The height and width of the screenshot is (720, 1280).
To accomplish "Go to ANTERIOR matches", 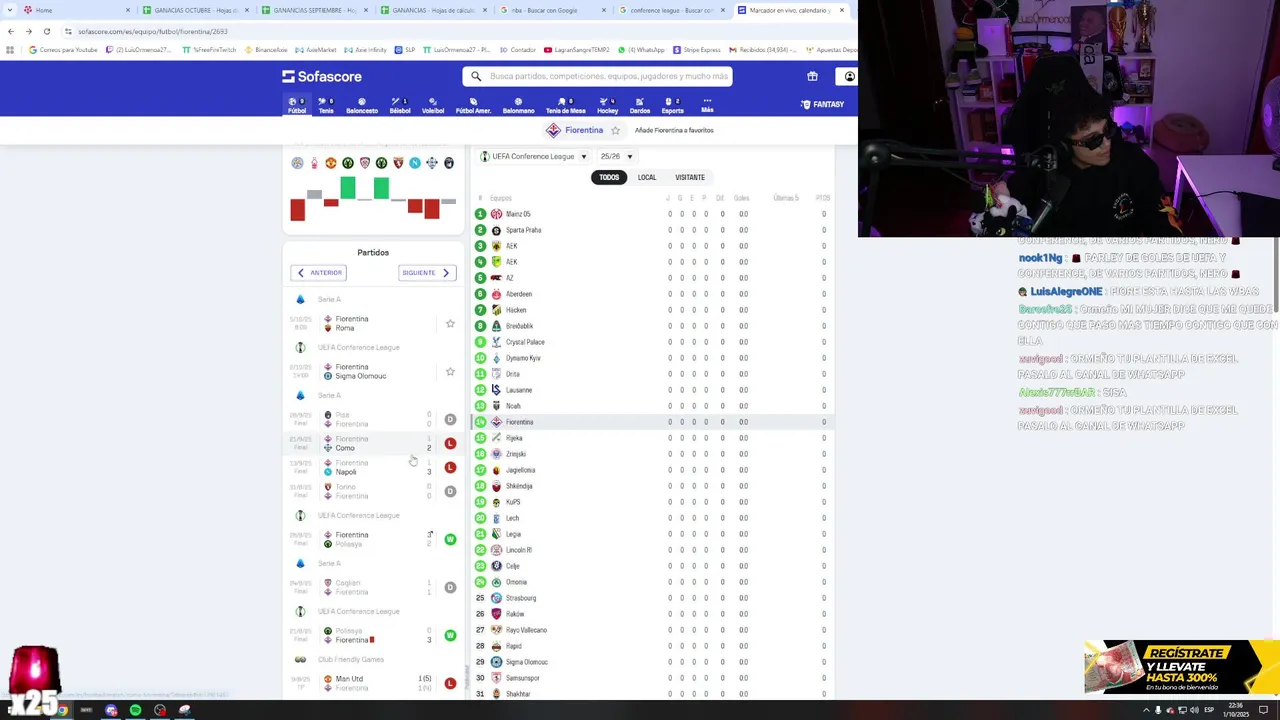I will (319, 273).
